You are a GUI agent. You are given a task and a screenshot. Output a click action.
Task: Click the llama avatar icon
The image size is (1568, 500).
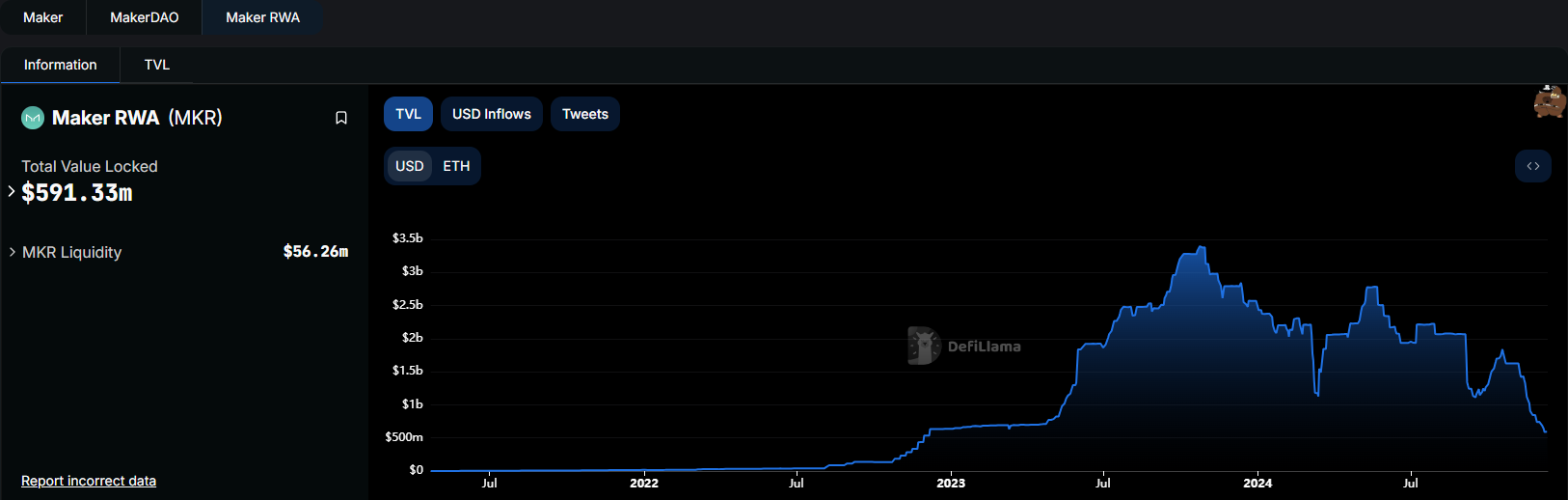tap(1550, 100)
